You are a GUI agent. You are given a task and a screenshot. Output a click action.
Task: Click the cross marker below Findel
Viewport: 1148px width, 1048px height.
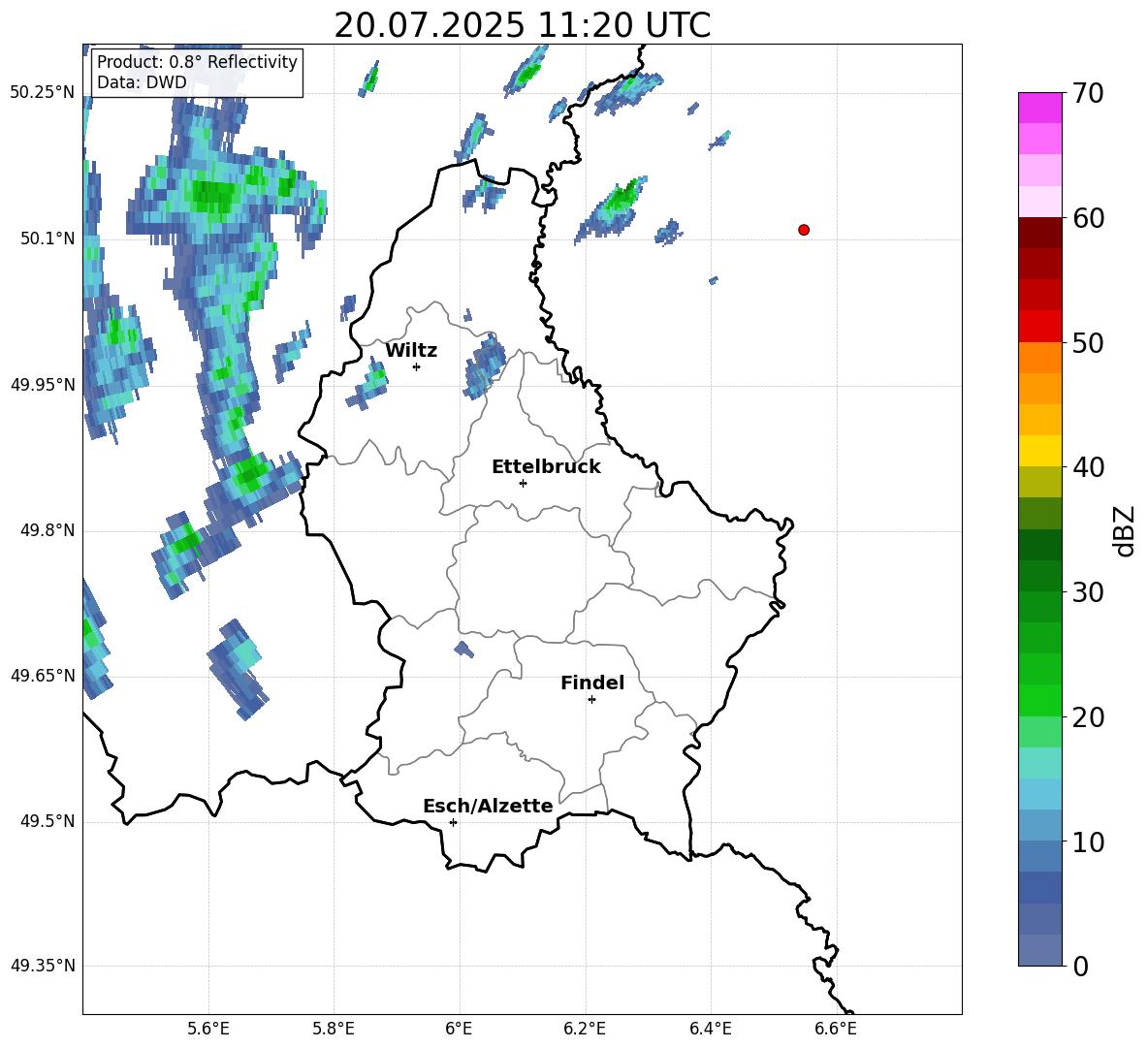click(591, 700)
